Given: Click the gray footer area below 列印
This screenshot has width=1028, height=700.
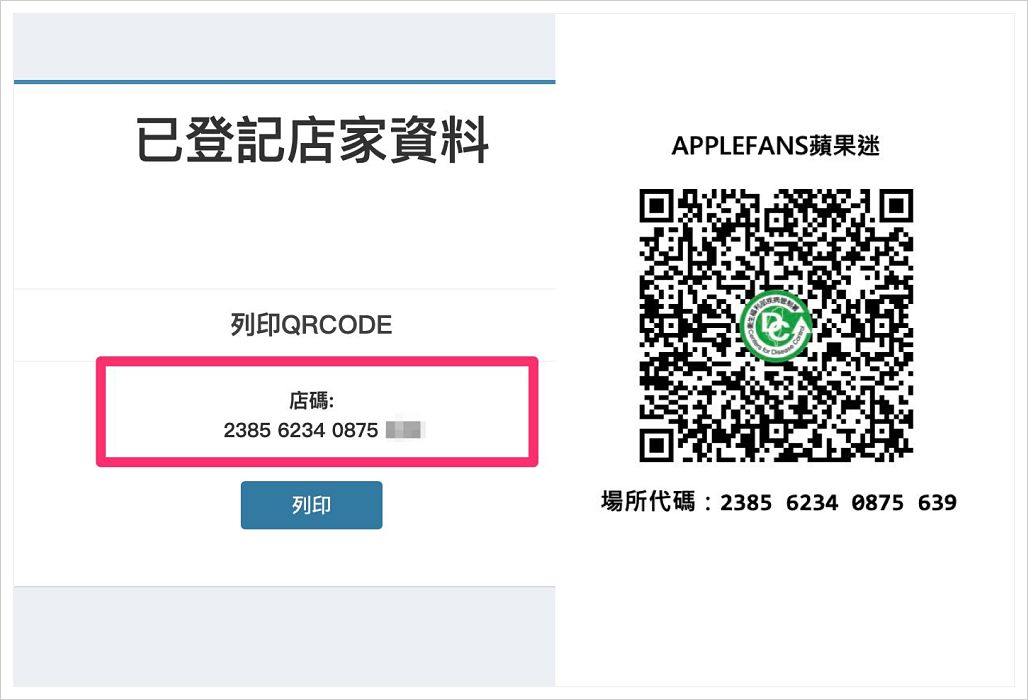Looking at the screenshot, I should (285, 636).
